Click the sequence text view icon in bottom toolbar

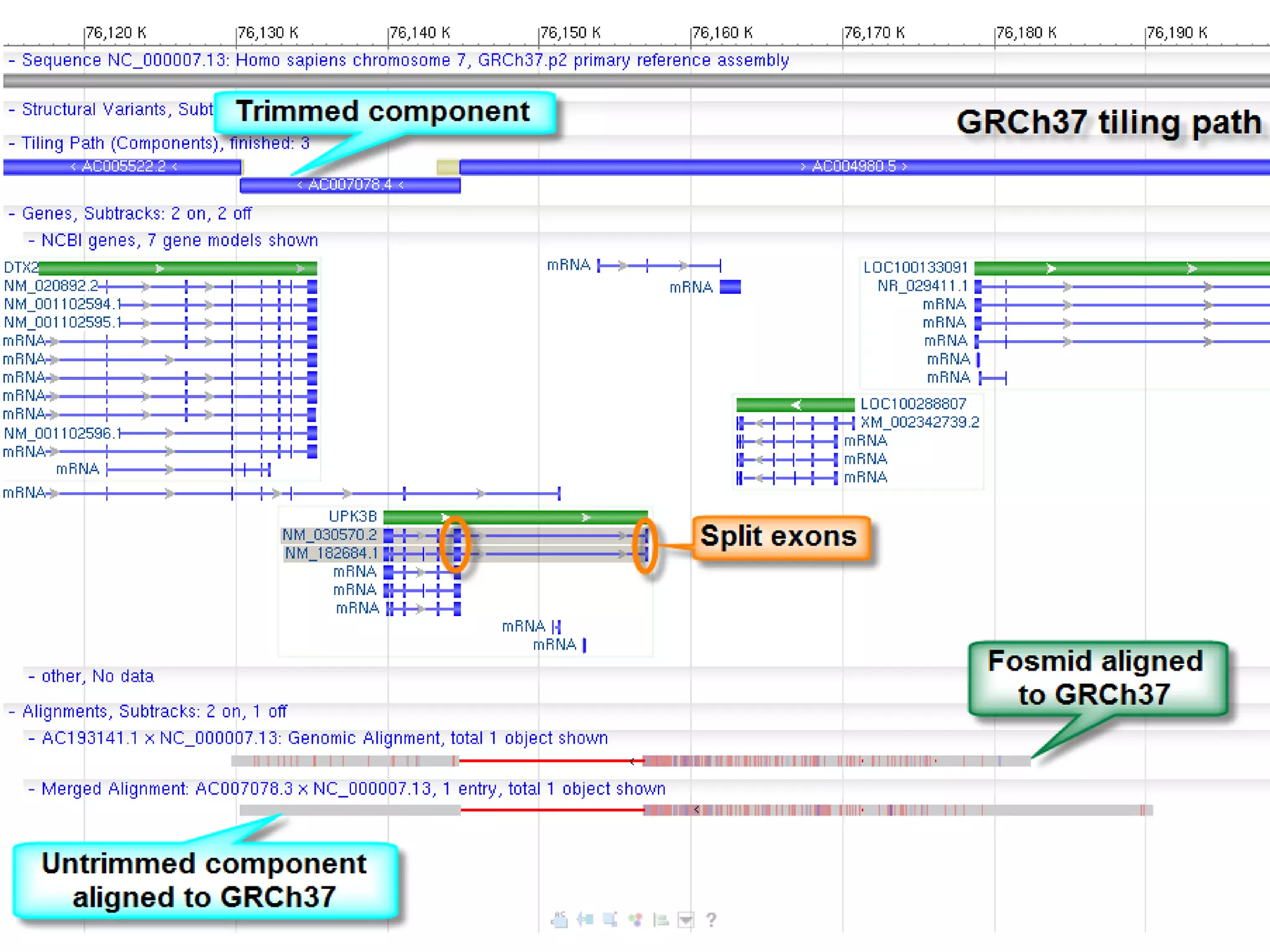point(560,920)
